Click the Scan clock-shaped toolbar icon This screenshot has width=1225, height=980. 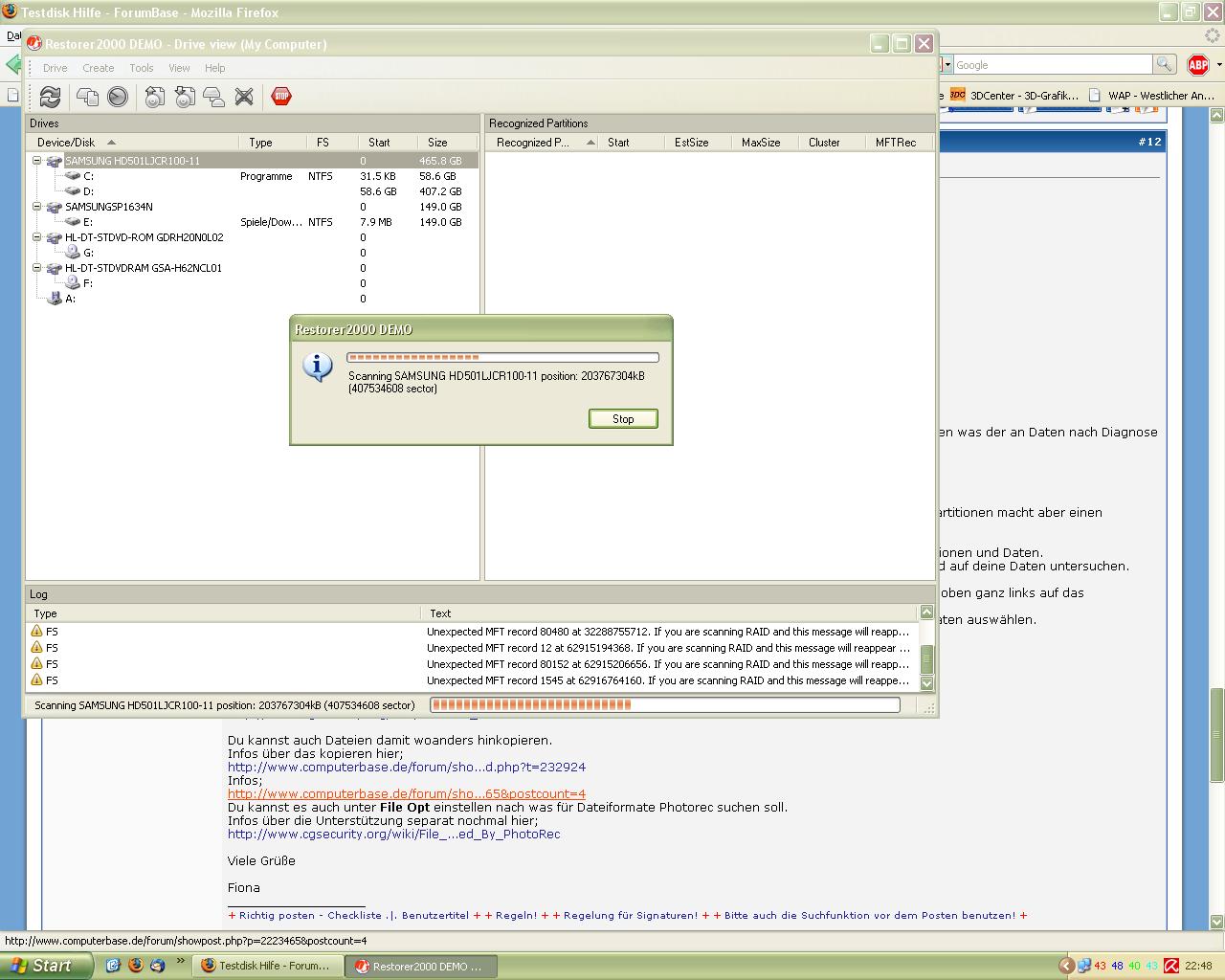(118, 97)
